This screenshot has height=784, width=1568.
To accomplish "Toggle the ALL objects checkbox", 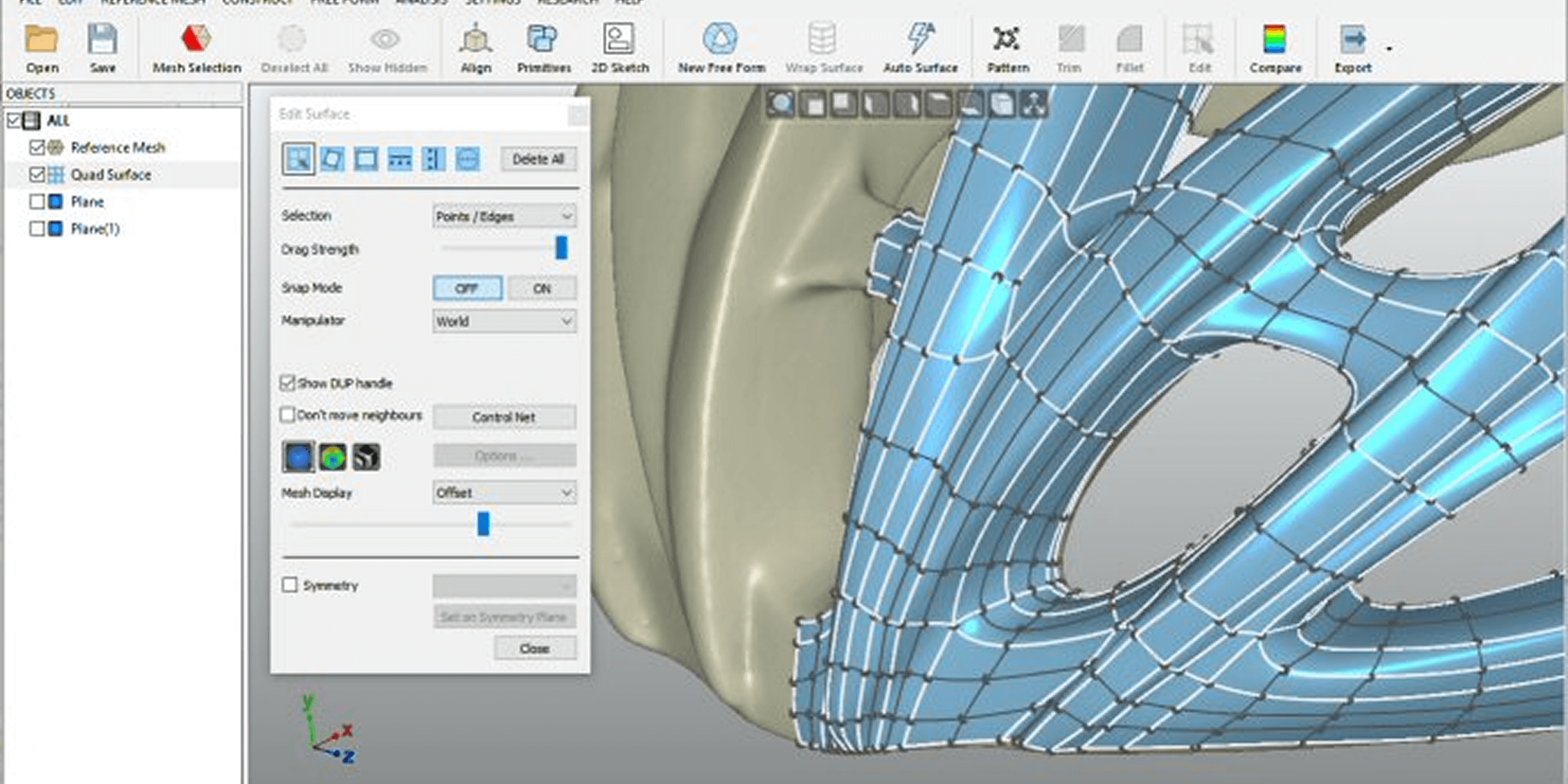I will tap(14, 120).
